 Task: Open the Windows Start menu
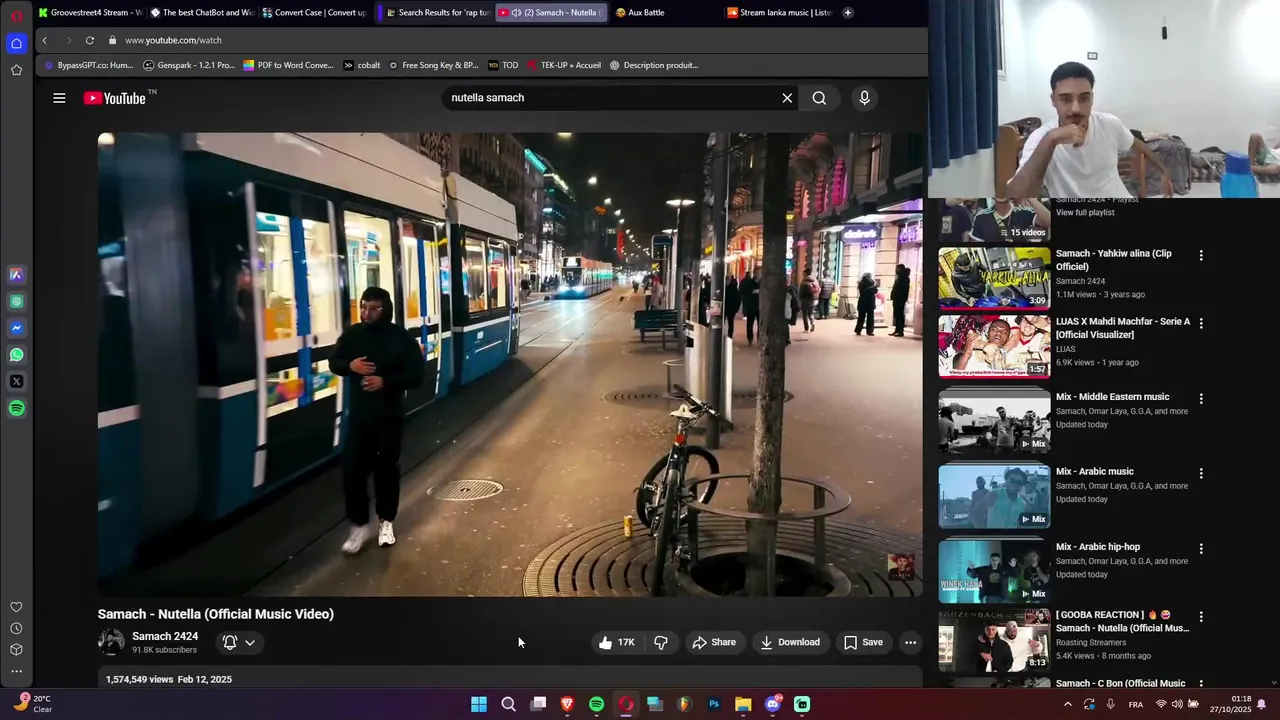click(479, 704)
